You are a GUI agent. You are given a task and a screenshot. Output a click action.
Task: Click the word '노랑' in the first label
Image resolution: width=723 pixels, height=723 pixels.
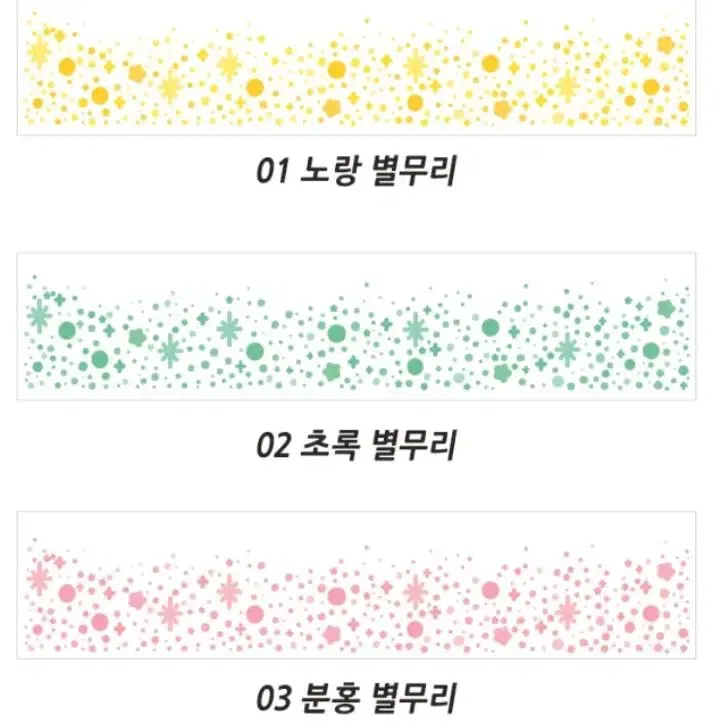[329, 171]
